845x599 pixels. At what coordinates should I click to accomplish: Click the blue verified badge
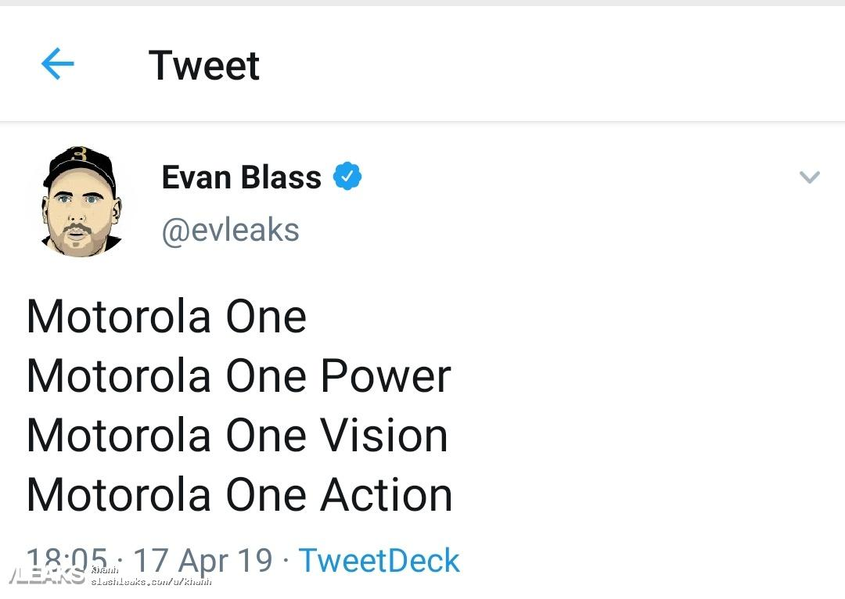[x=347, y=178]
